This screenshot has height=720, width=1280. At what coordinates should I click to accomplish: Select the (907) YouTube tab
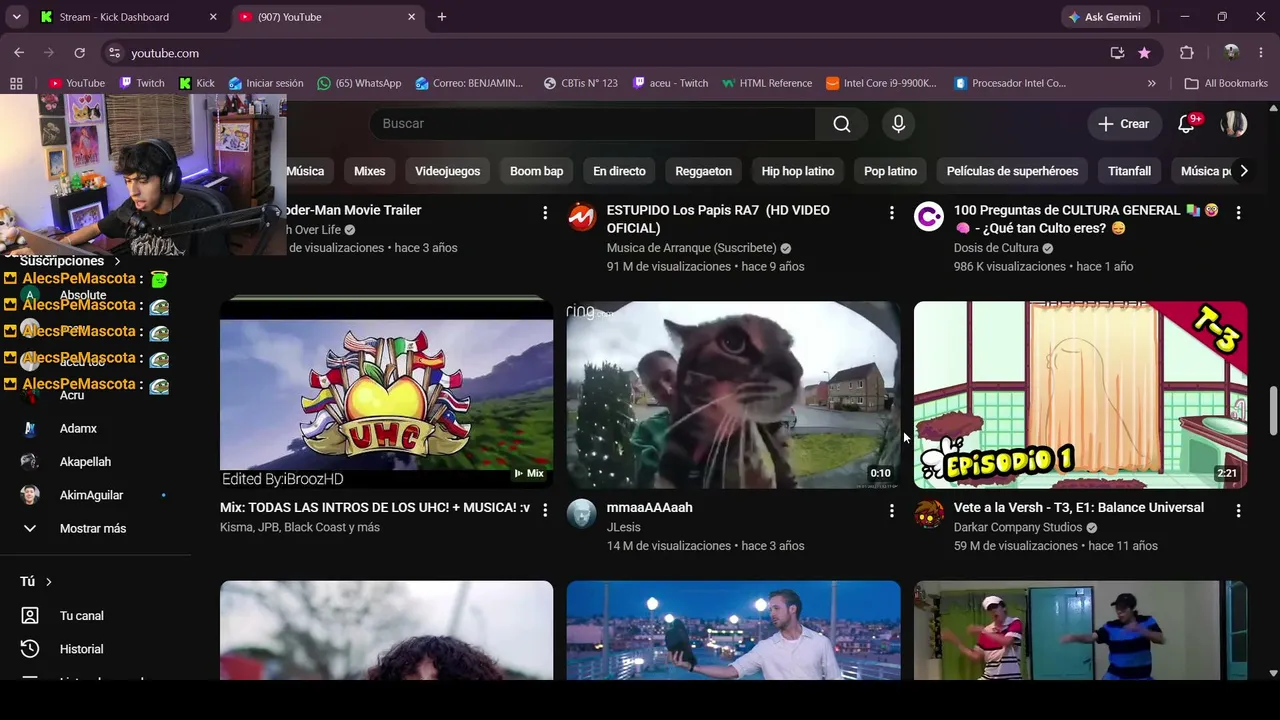tap(328, 17)
